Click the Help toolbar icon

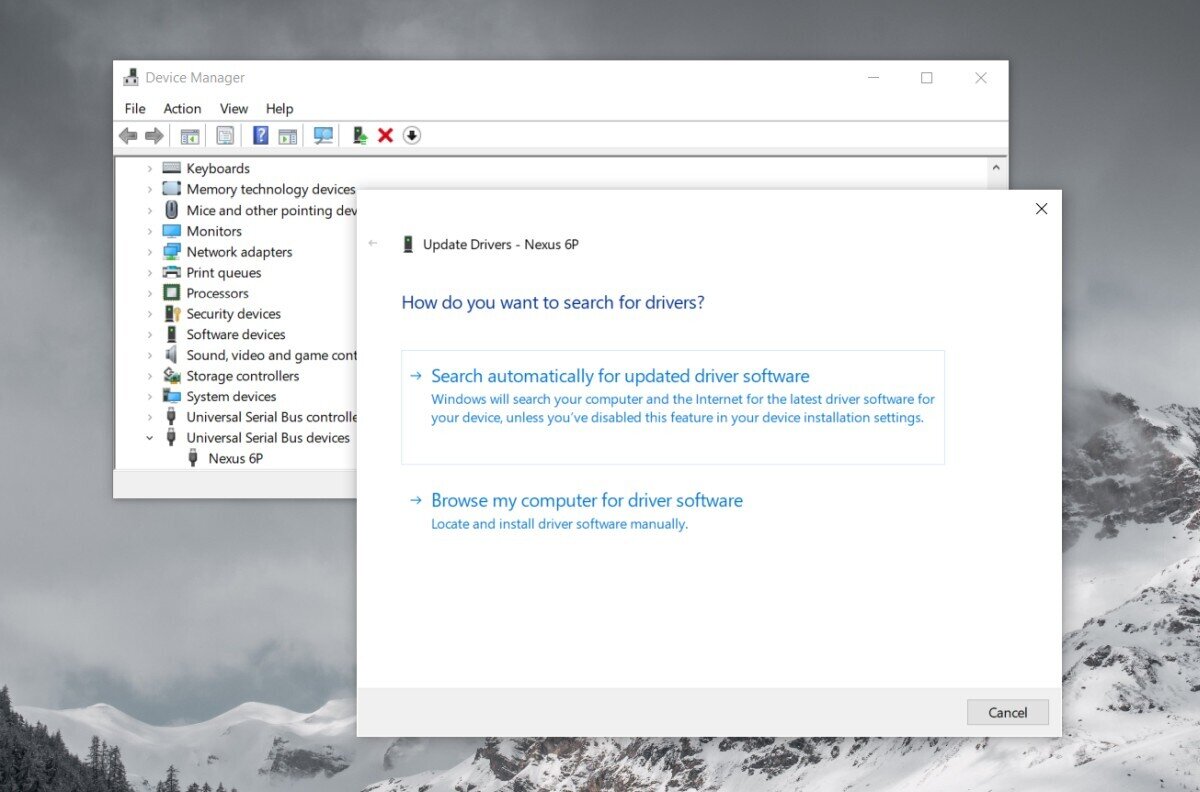point(261,135)
